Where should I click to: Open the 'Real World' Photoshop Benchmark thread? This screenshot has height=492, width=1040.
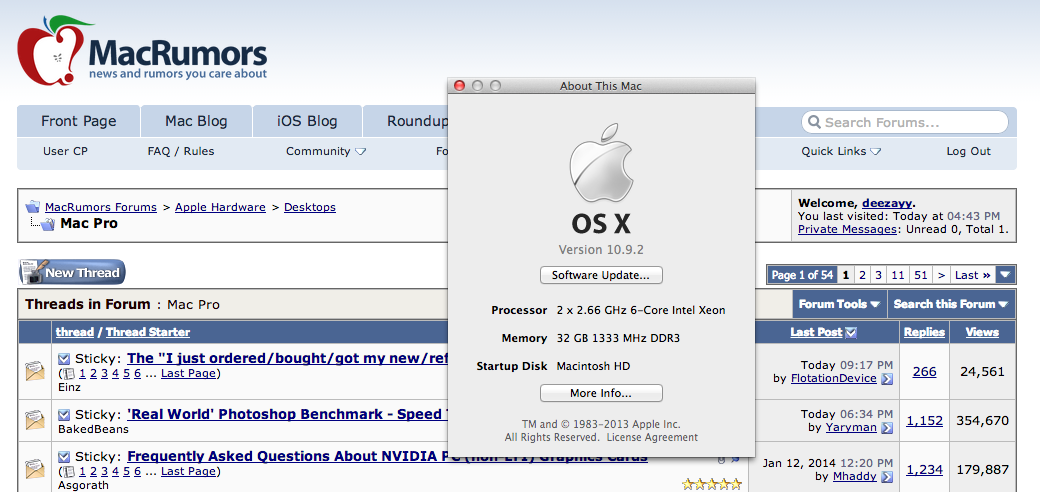[287, 414]
